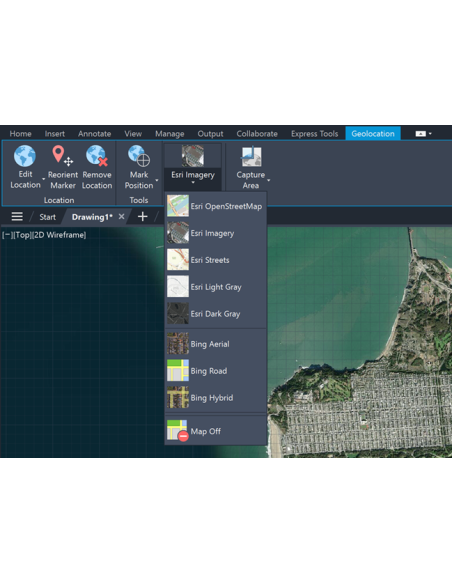The width and height of the screenshot is (452, 584).
Task: Switch map to Bing Road
Action: [216, 371]
